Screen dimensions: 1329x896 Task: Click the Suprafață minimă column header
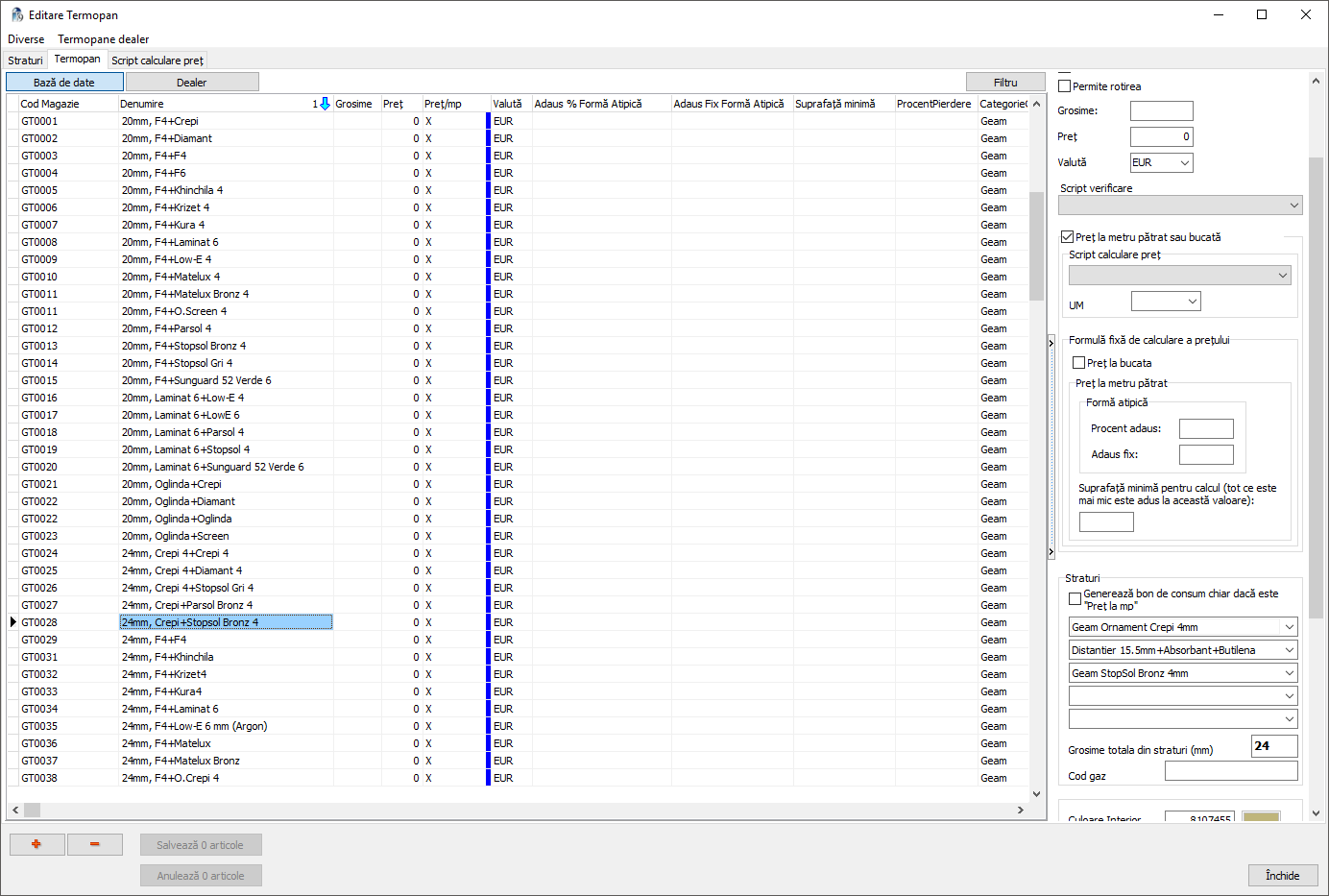tap(843, 104)
